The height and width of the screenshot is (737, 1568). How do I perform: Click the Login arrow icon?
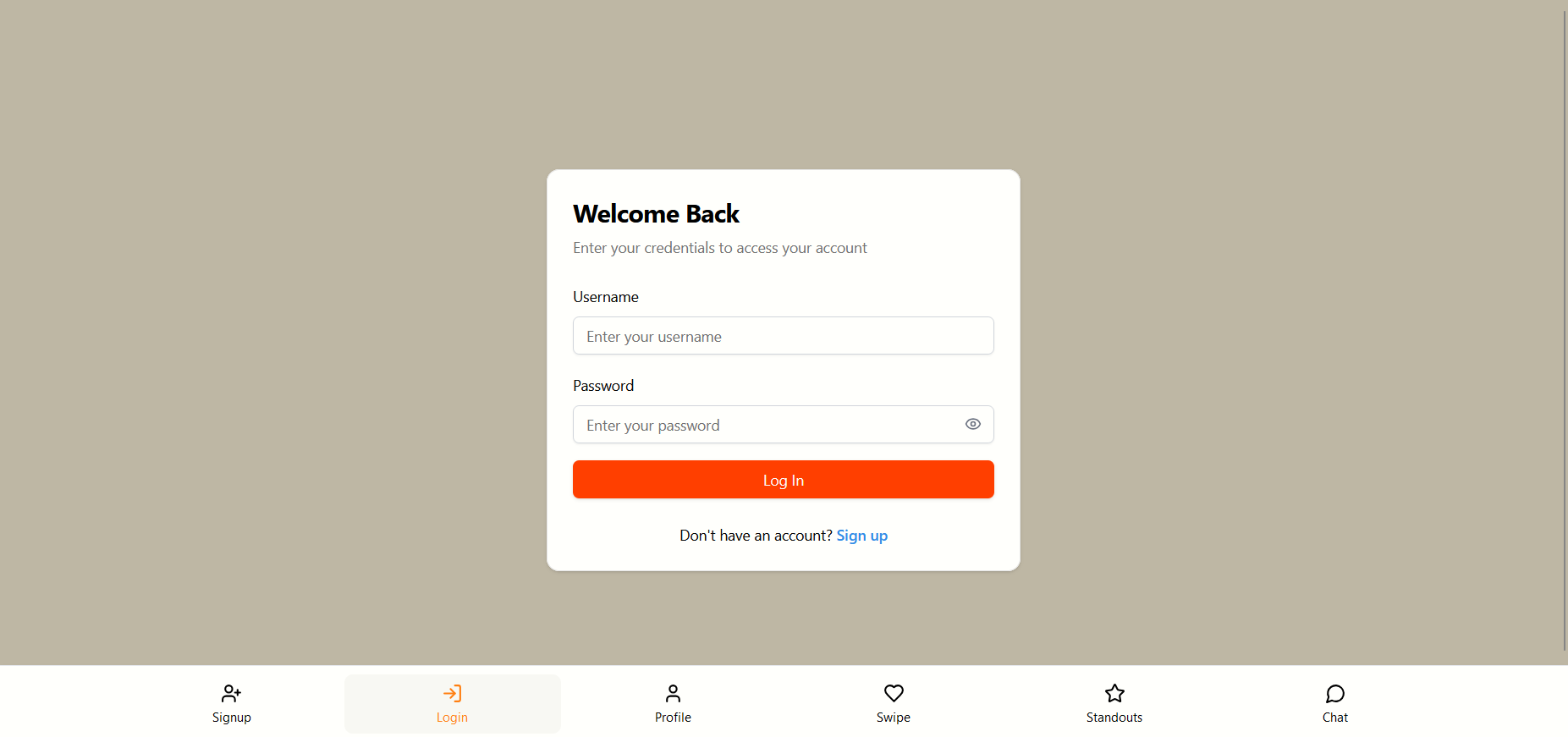[x=452, y=694]
